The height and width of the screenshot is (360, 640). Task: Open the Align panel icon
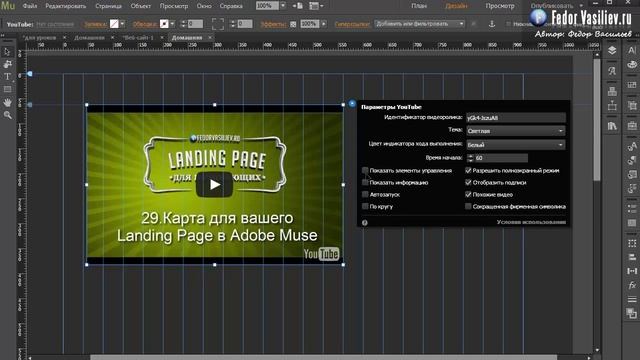coord(632,257)
